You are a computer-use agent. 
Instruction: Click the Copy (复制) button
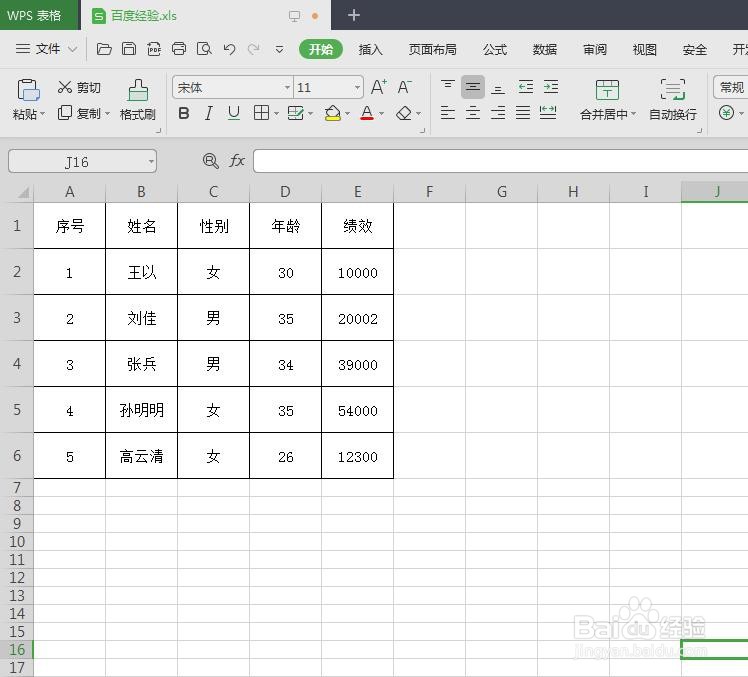(x=79, y=113)
